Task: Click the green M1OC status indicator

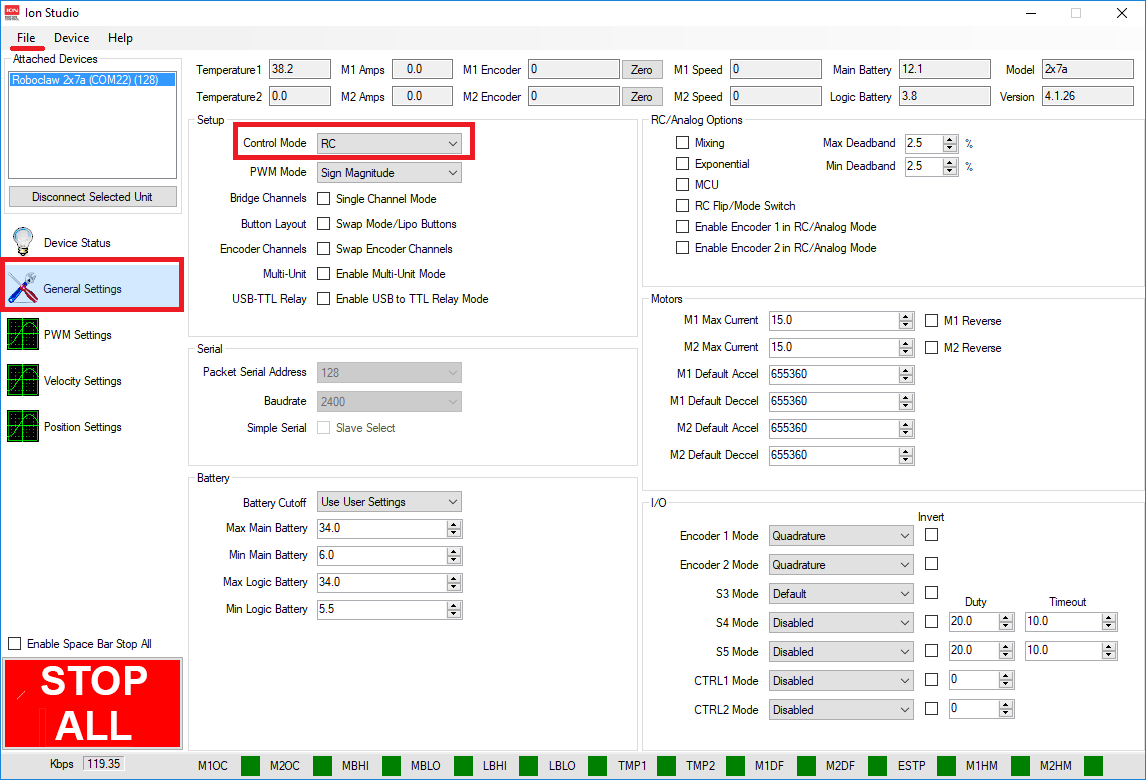Action: click(x=249, y=766)
